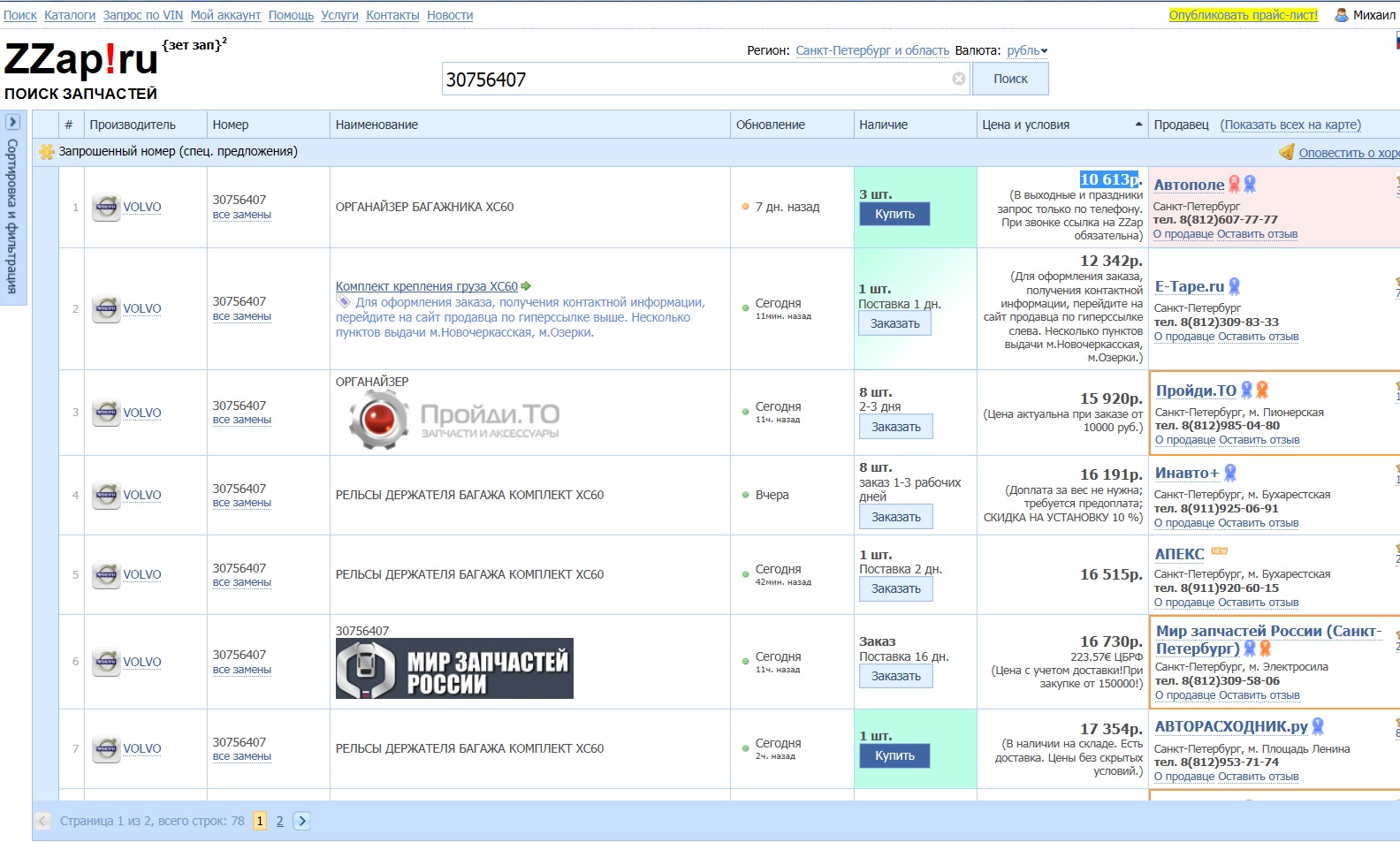This screenshot has width=1400, height=842.
Task: Click the megaphone icon beside Оповестить link
Action: pos(1287,152)
